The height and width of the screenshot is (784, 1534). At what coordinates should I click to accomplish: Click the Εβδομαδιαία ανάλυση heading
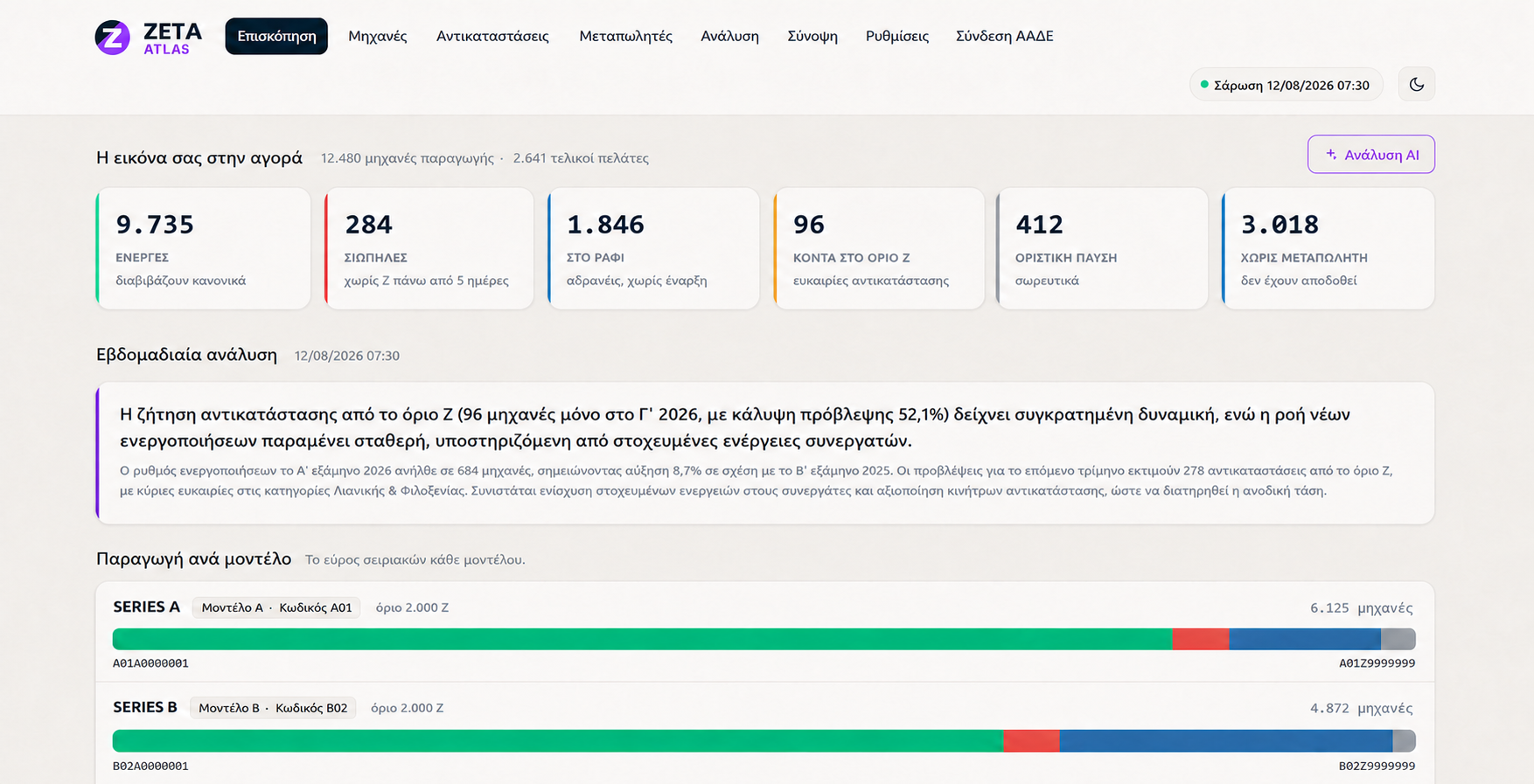[x=186, y=355]
